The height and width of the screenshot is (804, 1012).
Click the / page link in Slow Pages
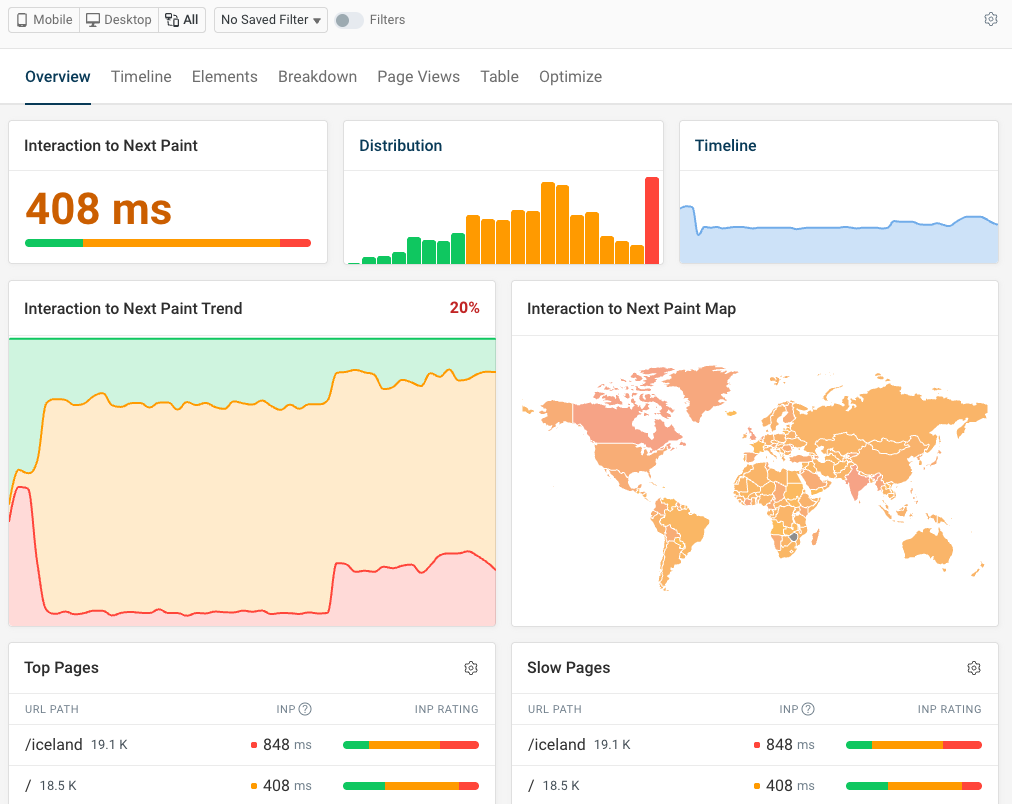pos(531,785)
